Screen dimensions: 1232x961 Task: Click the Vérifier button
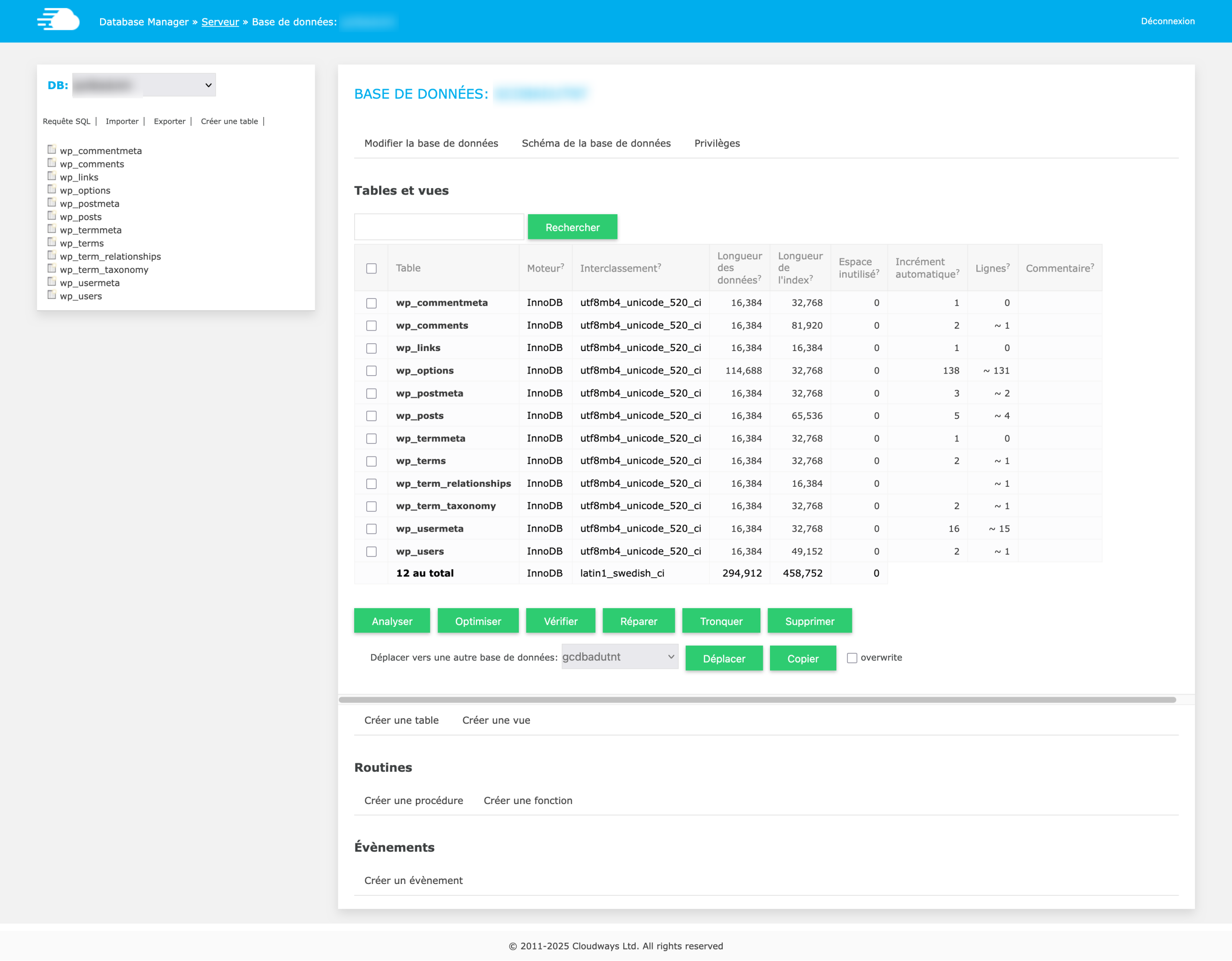(x=560, y=621)
